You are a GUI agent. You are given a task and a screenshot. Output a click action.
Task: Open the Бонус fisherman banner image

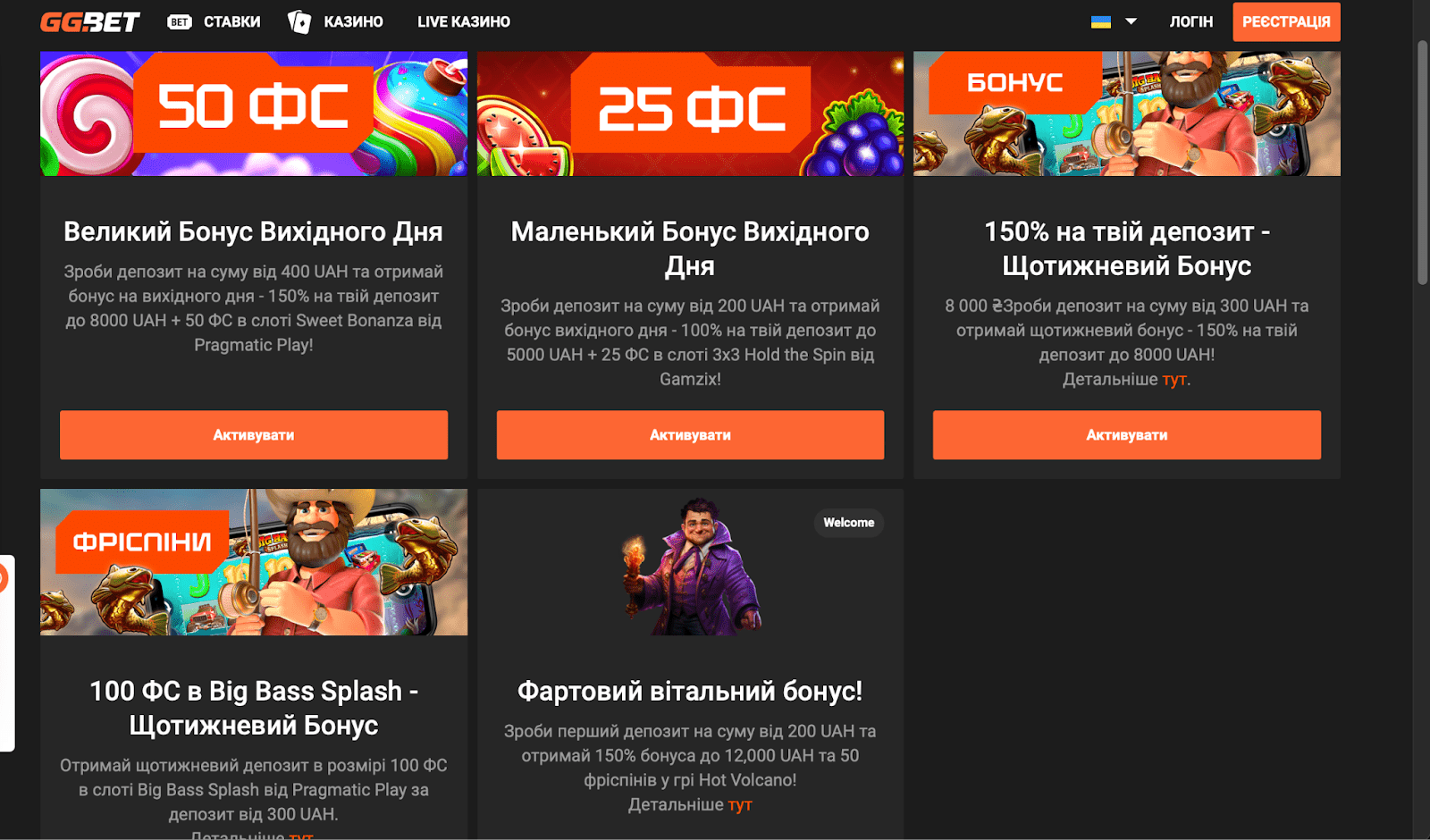[1127, 113]
